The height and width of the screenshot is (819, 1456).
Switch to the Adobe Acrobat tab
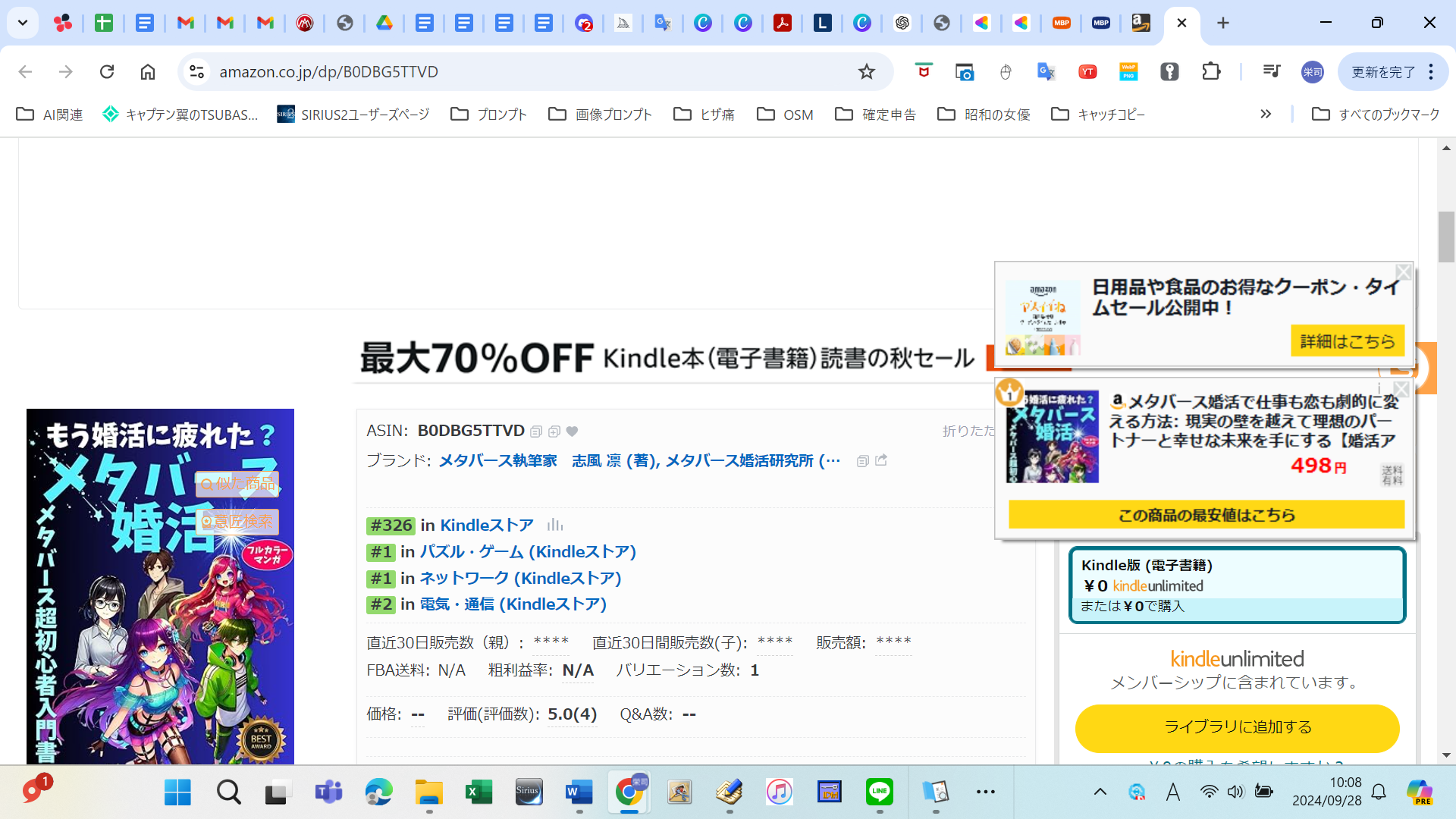tap(783, 23)
